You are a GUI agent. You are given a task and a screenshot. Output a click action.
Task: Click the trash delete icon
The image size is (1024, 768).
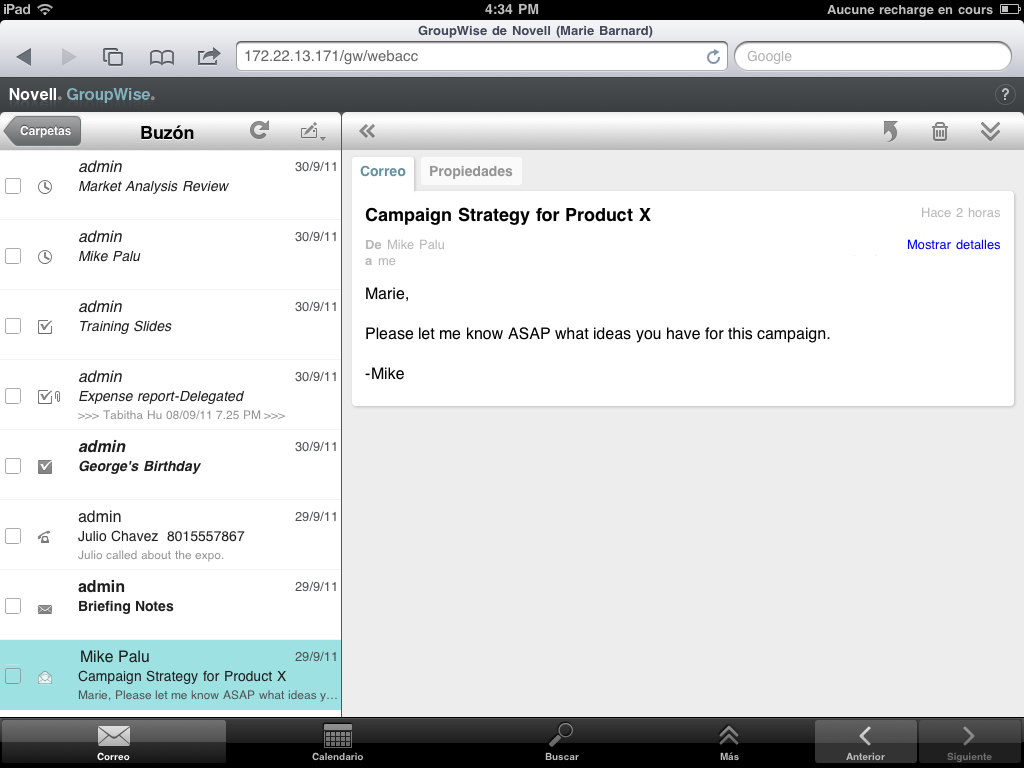tap(940, 131)
